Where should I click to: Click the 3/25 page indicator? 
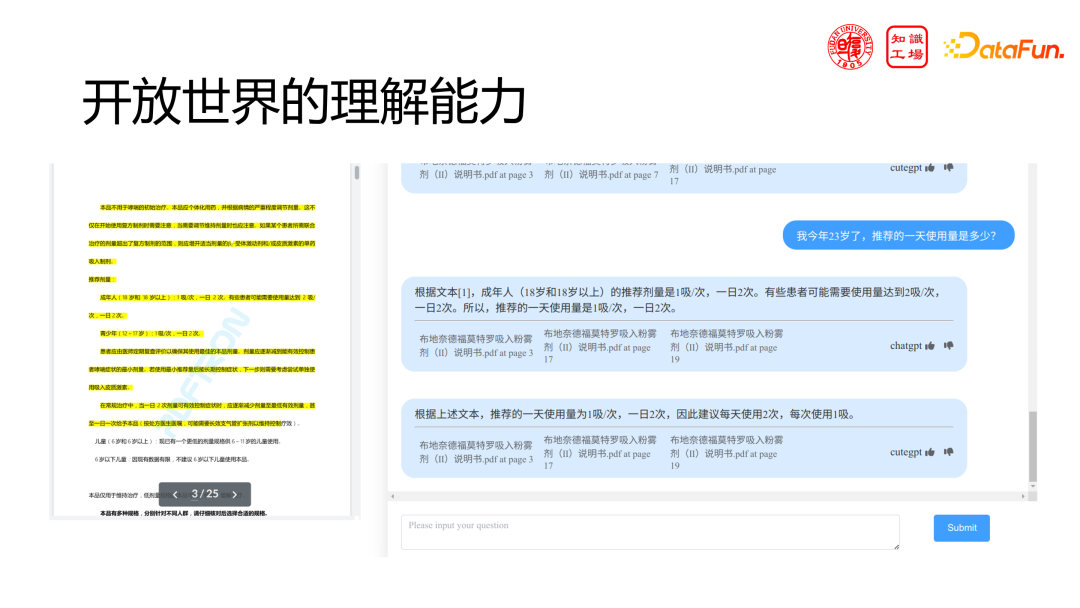pyautogui.click(x=204, y=493)
